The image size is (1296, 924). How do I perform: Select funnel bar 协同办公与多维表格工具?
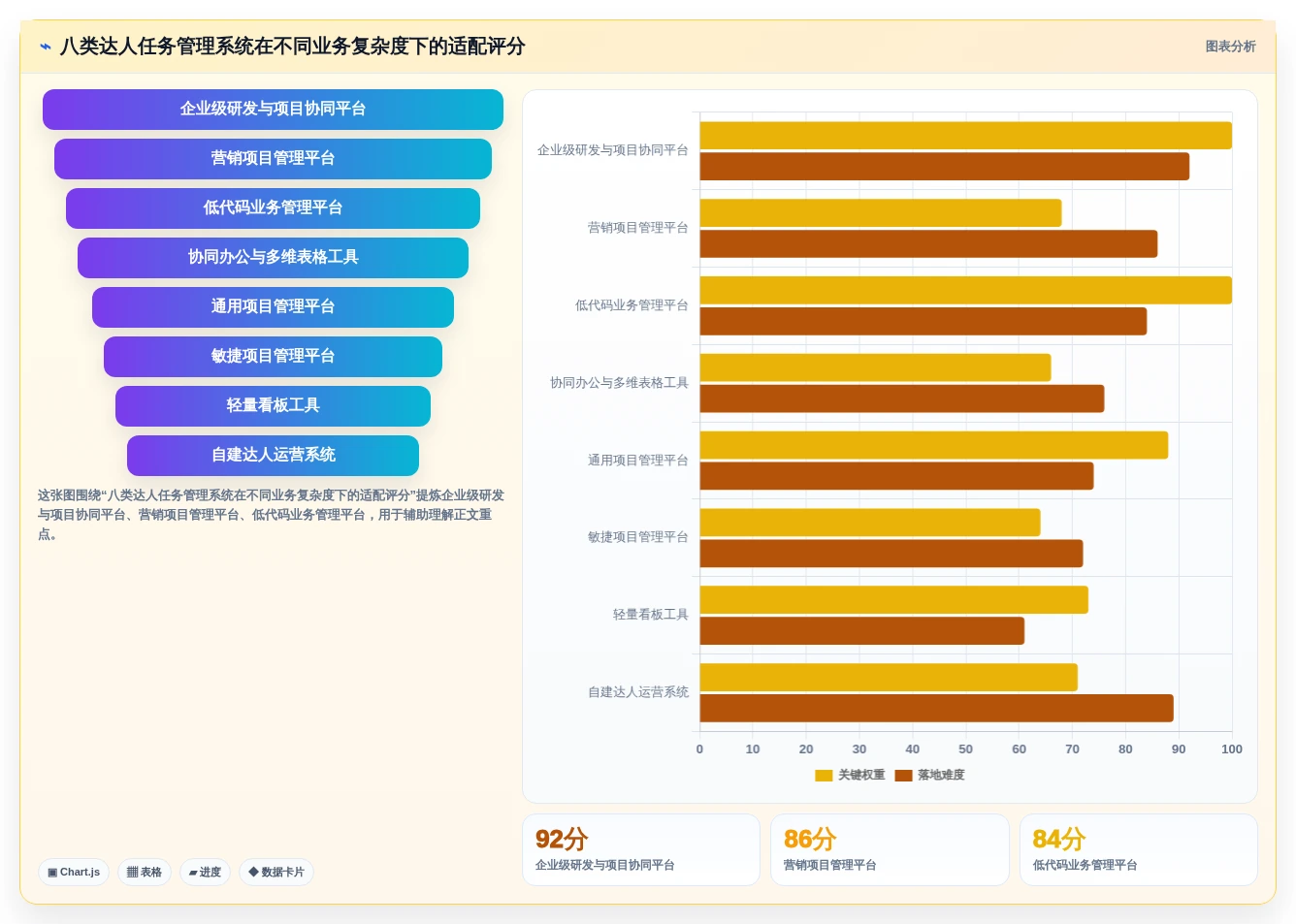point(273,258)
